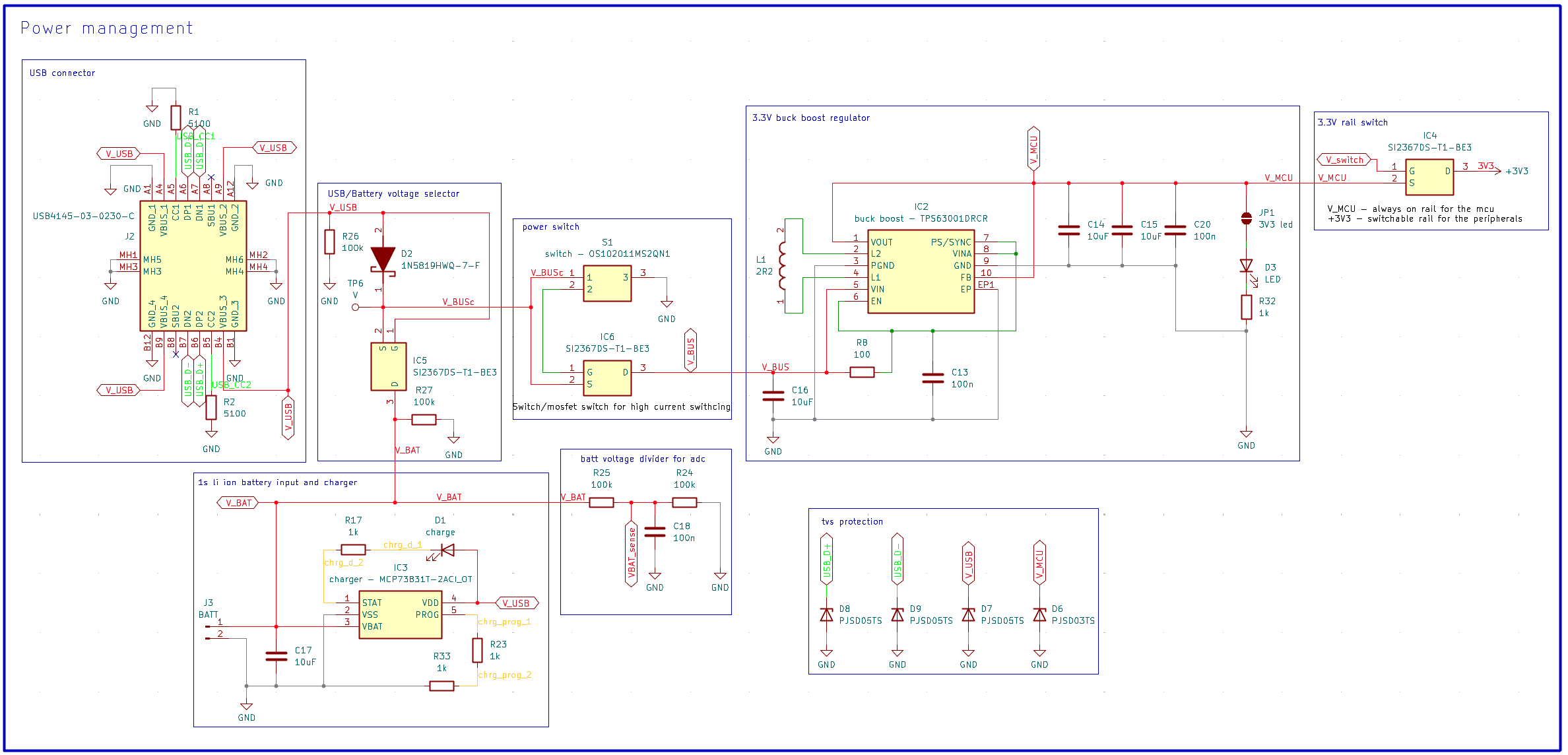Click the V_MCU label above the regulator
The image size is (1568, 755).
[x=1033, y=149]
